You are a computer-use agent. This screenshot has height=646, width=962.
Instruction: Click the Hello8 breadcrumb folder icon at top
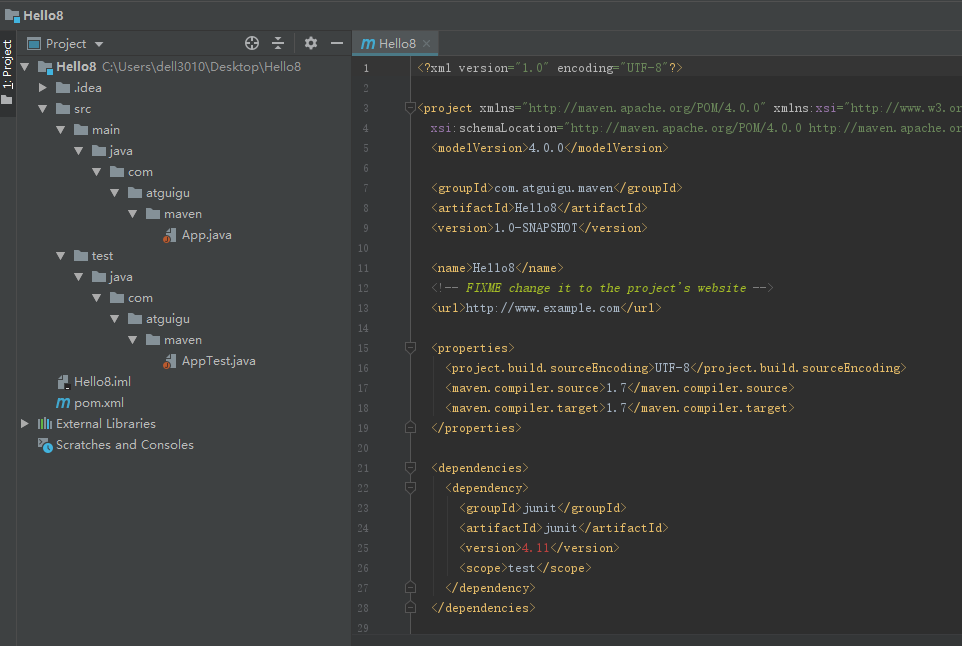[x=12, y=15]
